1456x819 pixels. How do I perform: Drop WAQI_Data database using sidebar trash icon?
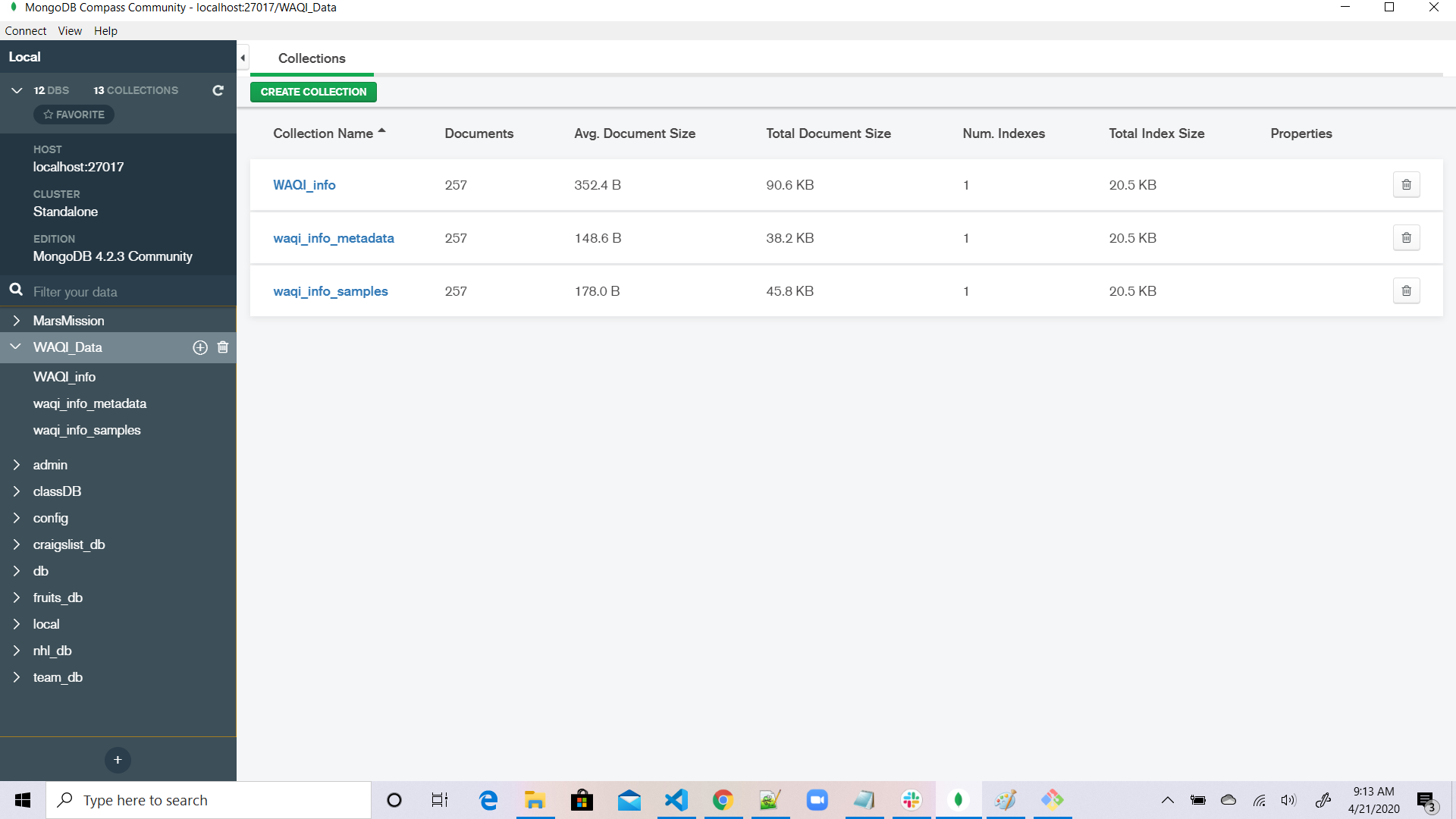(x=223, y=347)
